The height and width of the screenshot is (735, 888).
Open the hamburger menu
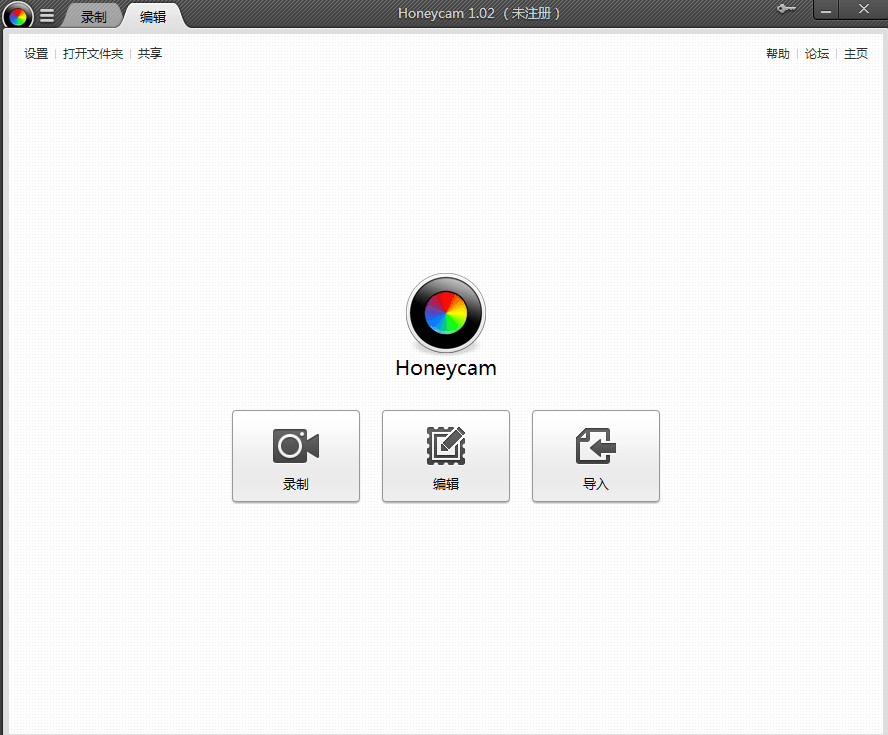47,16
